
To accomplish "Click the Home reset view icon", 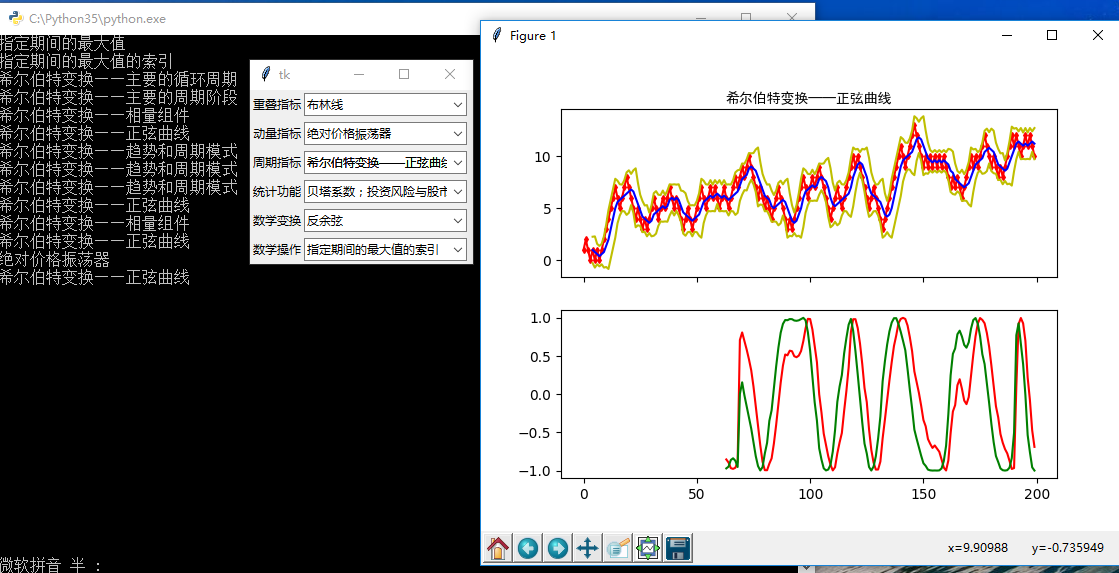I will 498,548.
